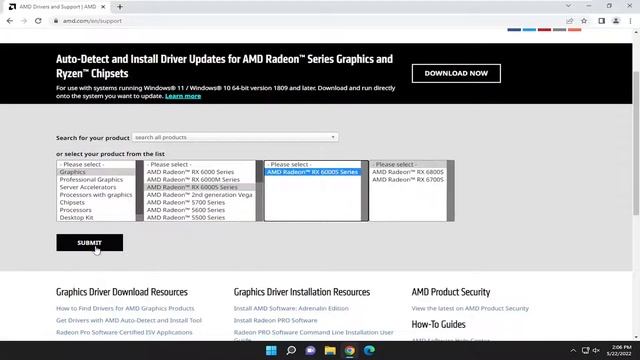Choose AMD Radeon 2nd generation Vega
The image size is (640, 360).
tap(200, 195)
